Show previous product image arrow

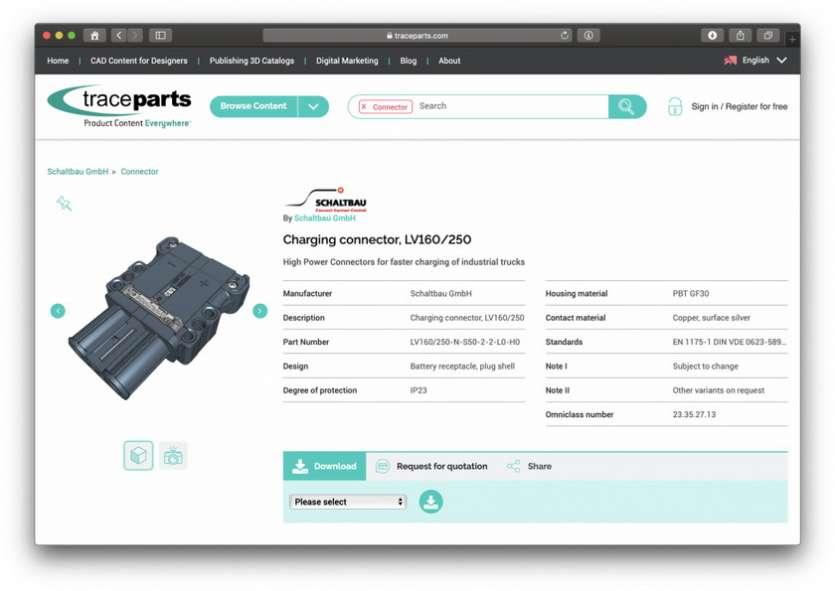[x=58, y=311]
